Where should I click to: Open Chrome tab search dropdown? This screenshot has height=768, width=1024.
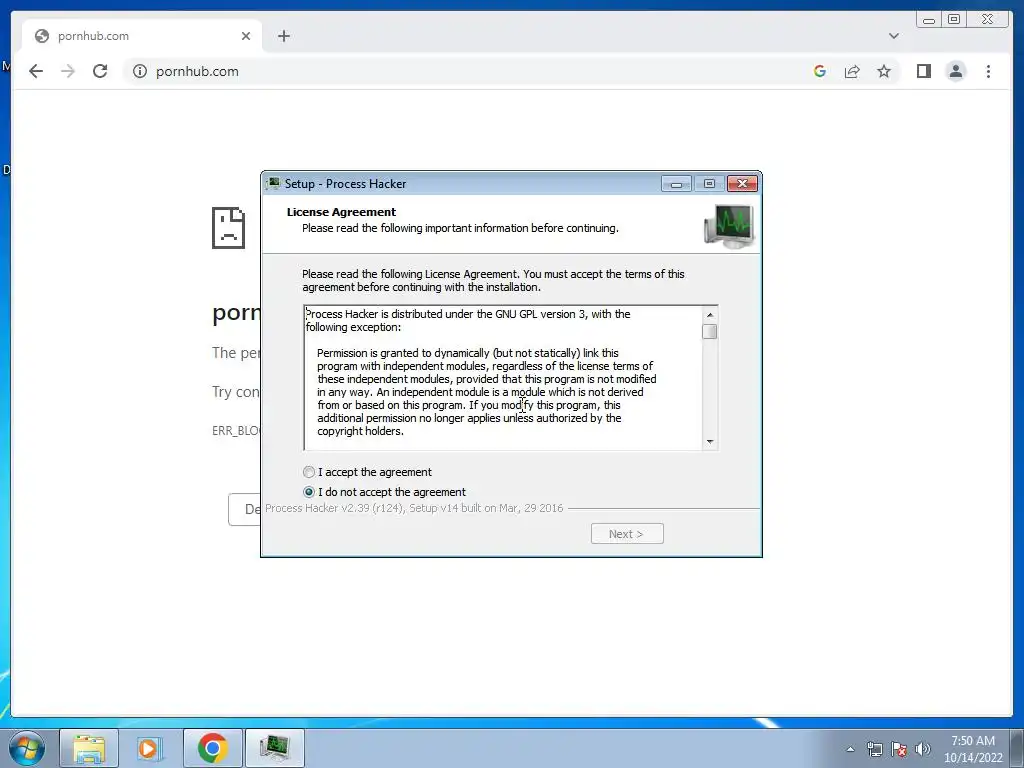pos(894,36)
